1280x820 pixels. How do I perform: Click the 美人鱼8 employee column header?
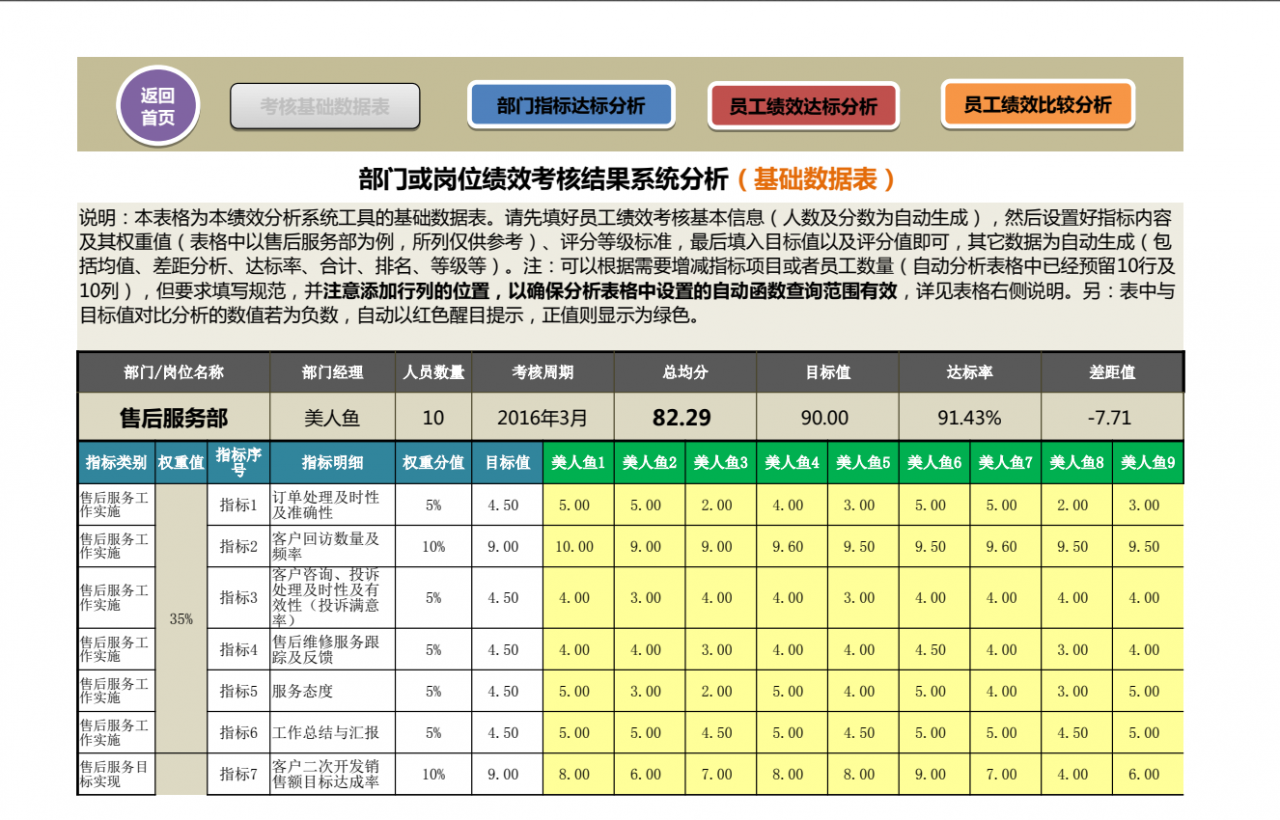click(x=1077, y=463)
